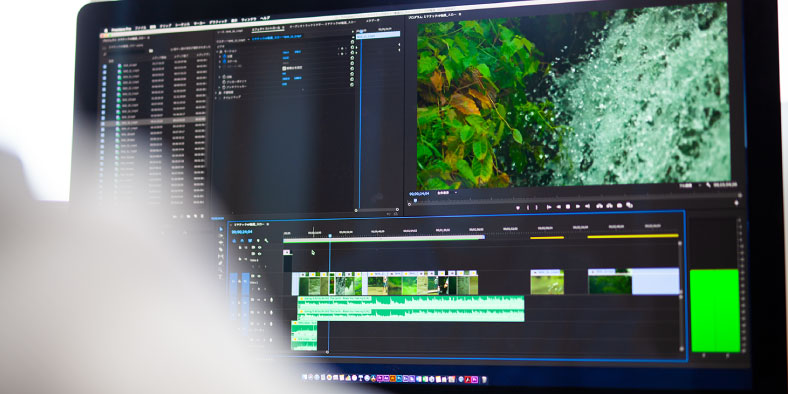
Task: Click the Go to In point button
Action: (549, 207)
